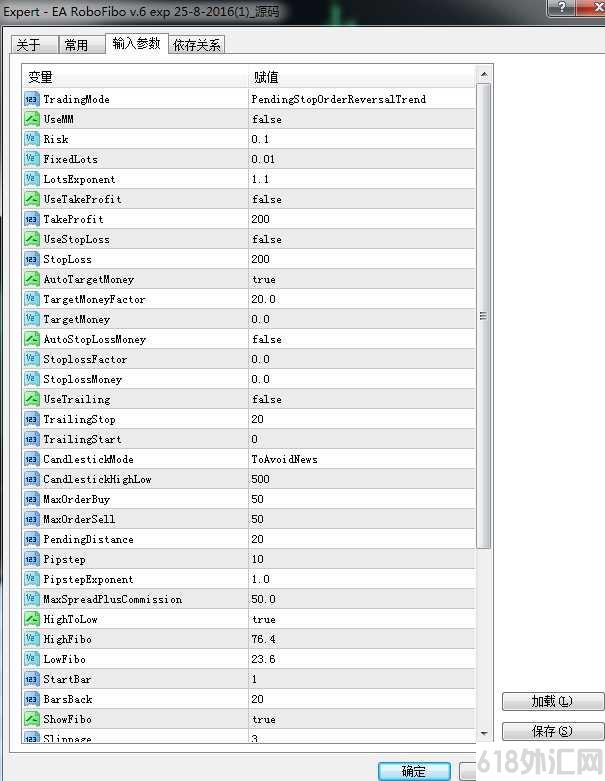Click the UseTakeProfit boolean icon
The image size is (605, 781).
(x=31, y=199)
